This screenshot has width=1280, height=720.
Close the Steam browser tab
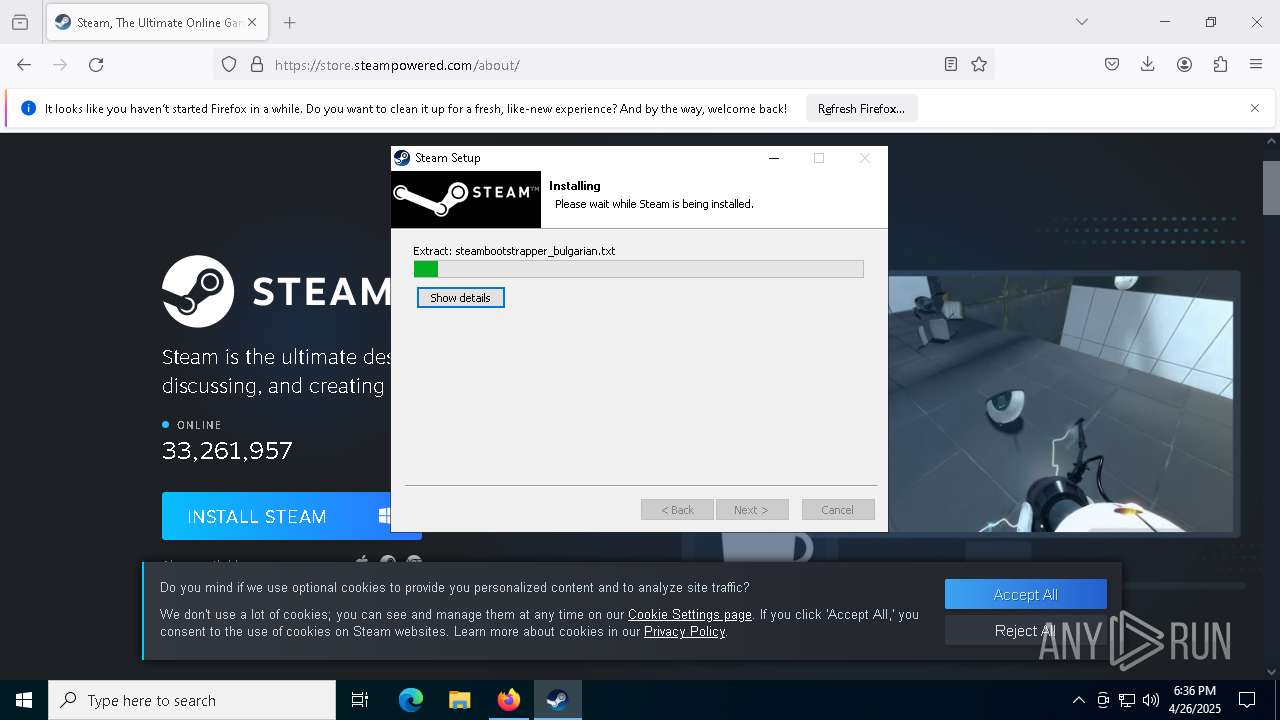pos(252,22)
